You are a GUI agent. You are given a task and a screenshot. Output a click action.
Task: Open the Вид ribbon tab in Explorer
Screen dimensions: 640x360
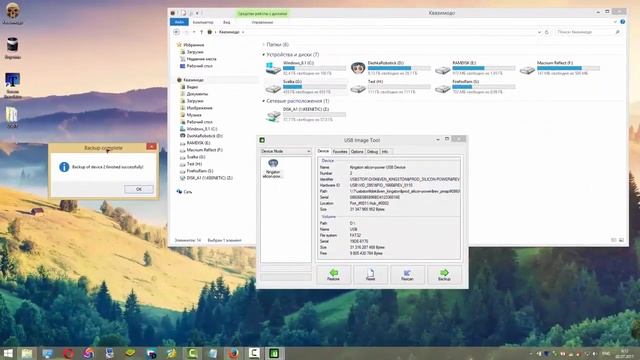click(227, 22)
